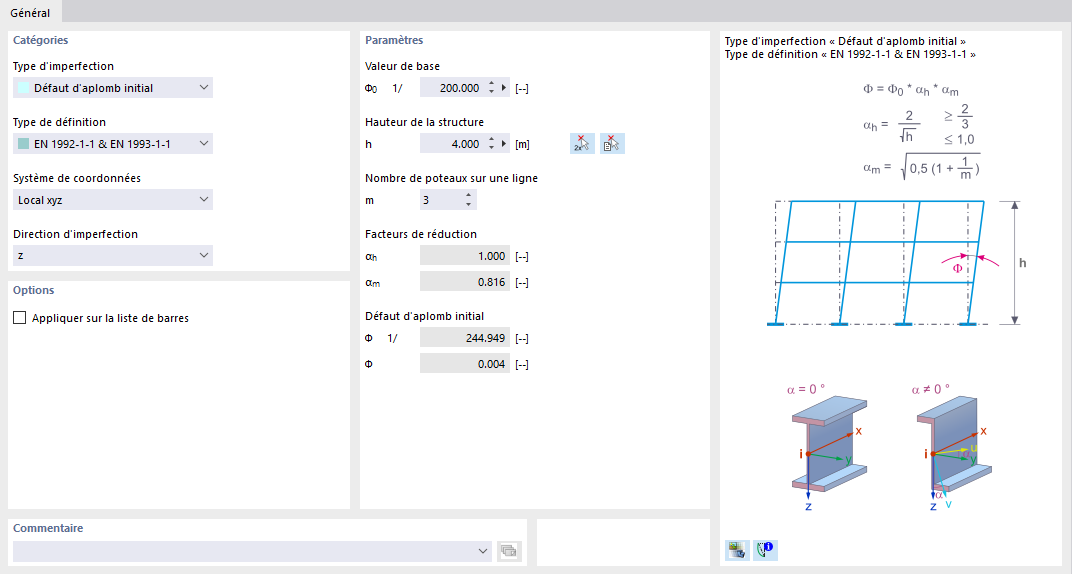The height and width of the screenshot is (574, 1072).
Task: Click the structure height h field 4.000
Action: coord(452,144)
